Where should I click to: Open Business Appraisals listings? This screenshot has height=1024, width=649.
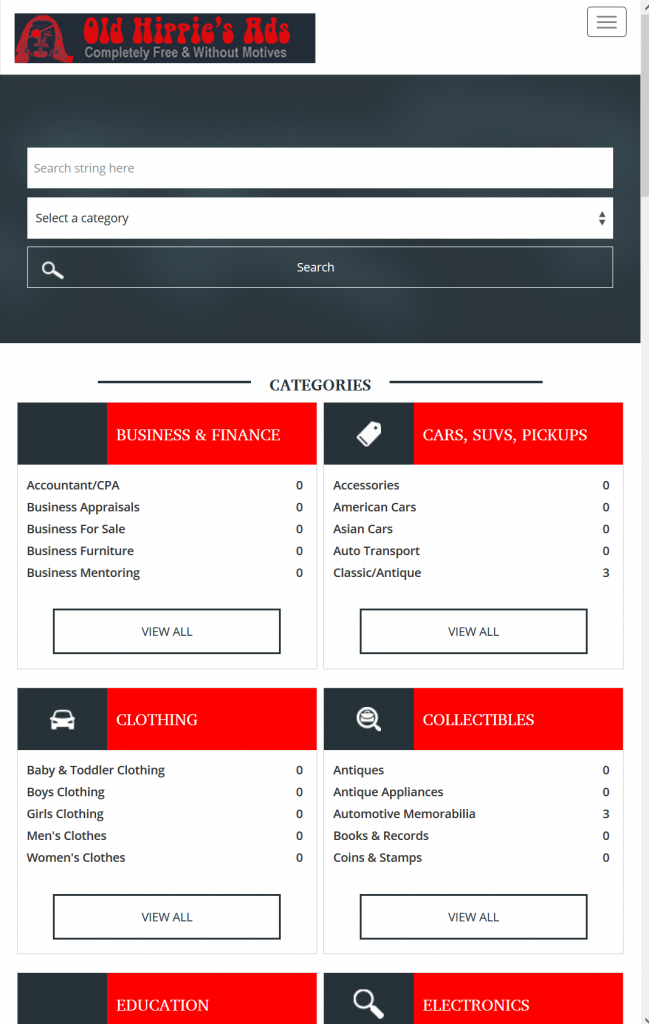[x=83, y=507]
